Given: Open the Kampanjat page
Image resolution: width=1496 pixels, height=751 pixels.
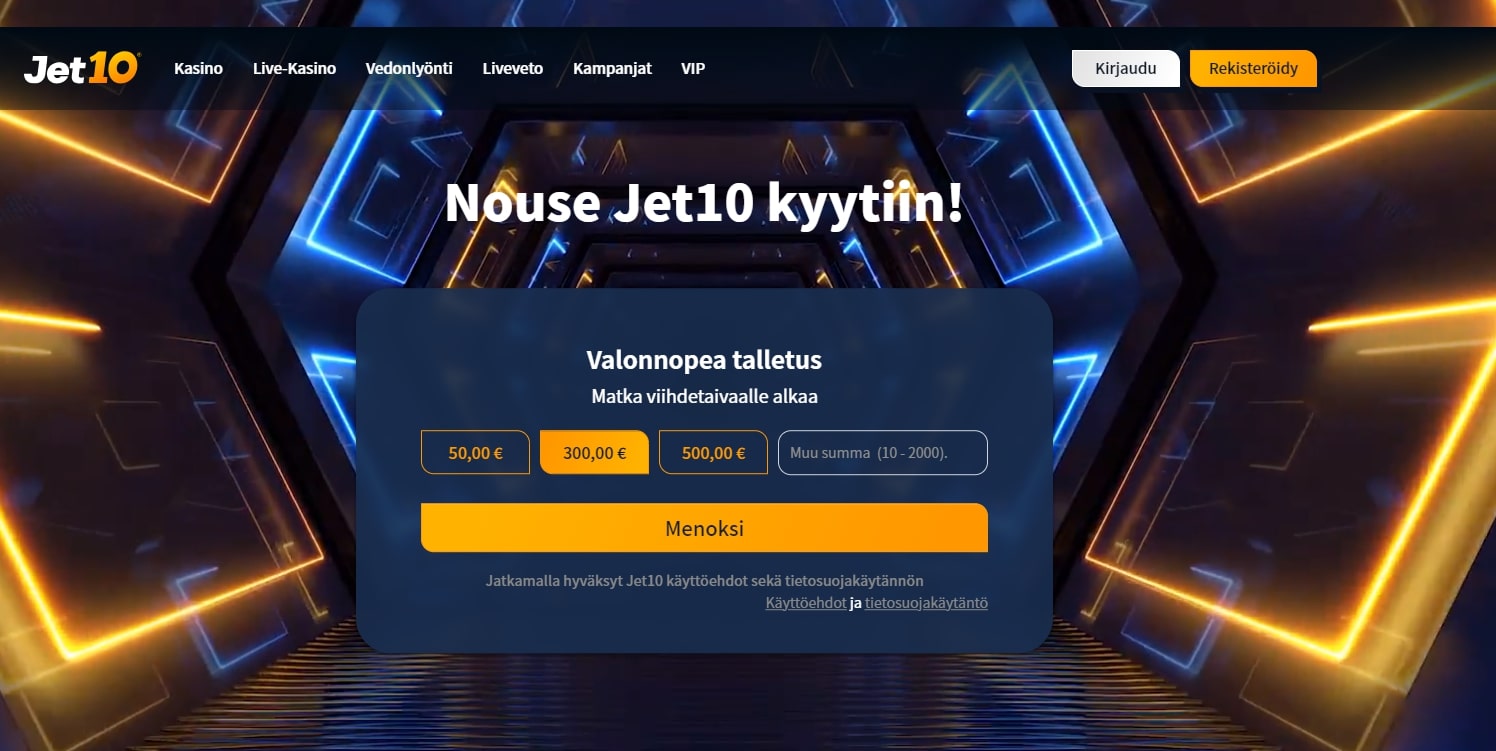Looking at the screenshot, I should [612, 68].
